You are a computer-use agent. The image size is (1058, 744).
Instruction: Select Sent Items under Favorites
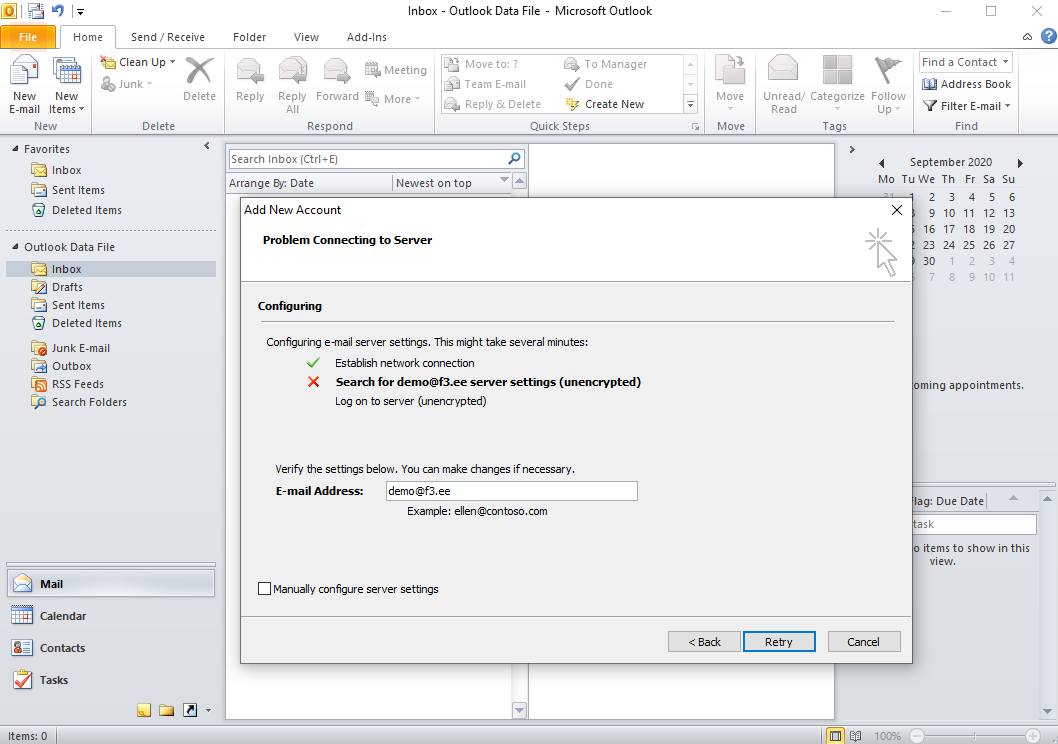click(x=78, y=190)
